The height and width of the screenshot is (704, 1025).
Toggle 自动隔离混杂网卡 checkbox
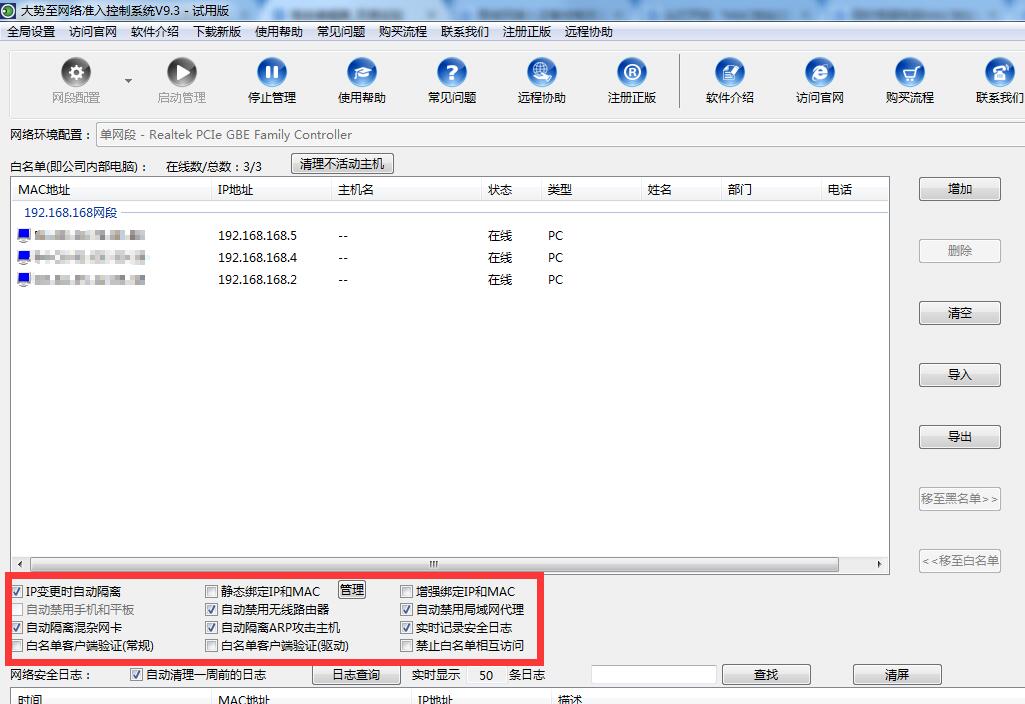18,628
